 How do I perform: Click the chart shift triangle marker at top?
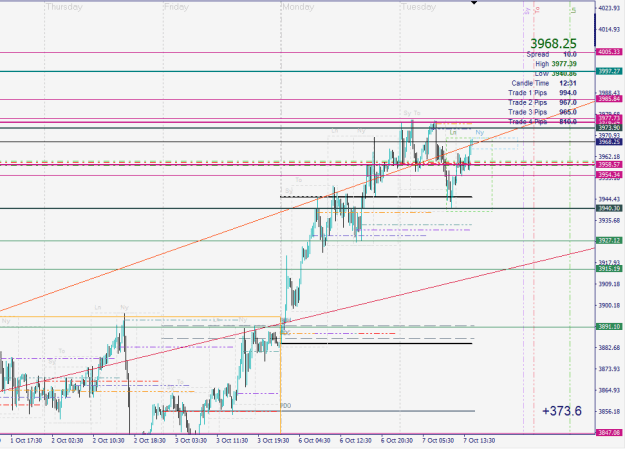click(474, 2)
